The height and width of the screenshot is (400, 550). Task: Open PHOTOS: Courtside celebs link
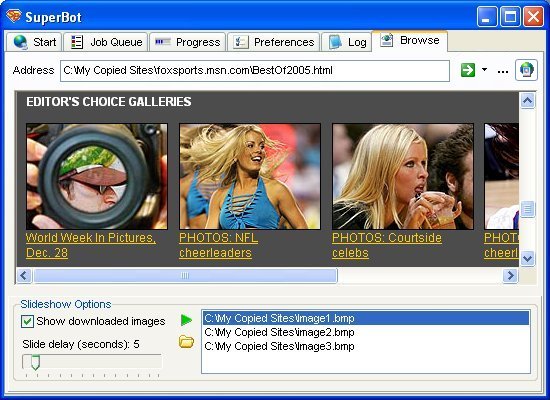click(387, 245)
